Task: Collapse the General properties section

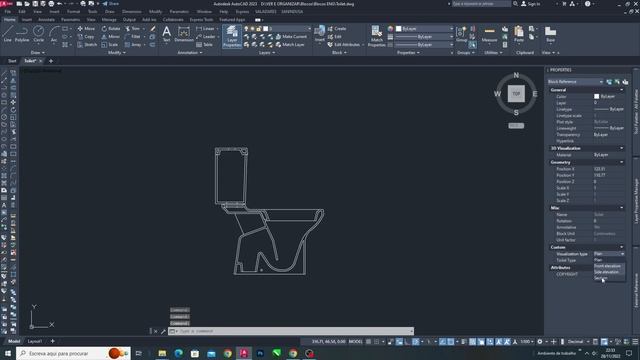Action: [x=622, y=90]
